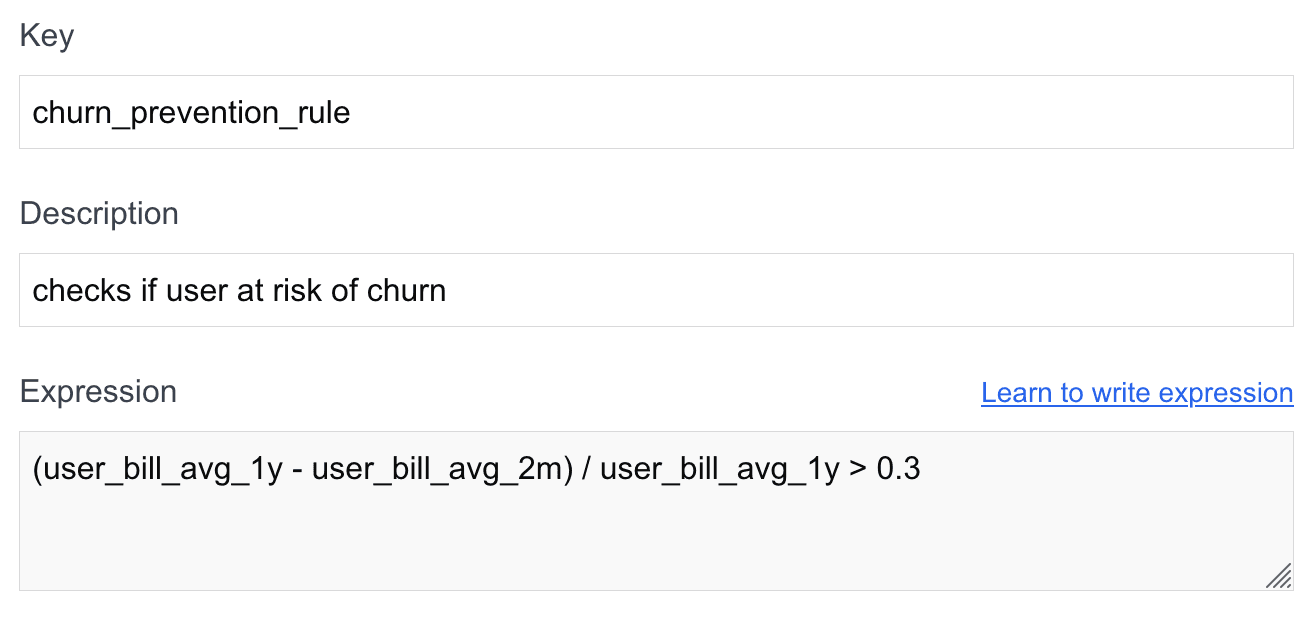
Task: Click the greater-than operator in the expression
Action: point(859,468)
